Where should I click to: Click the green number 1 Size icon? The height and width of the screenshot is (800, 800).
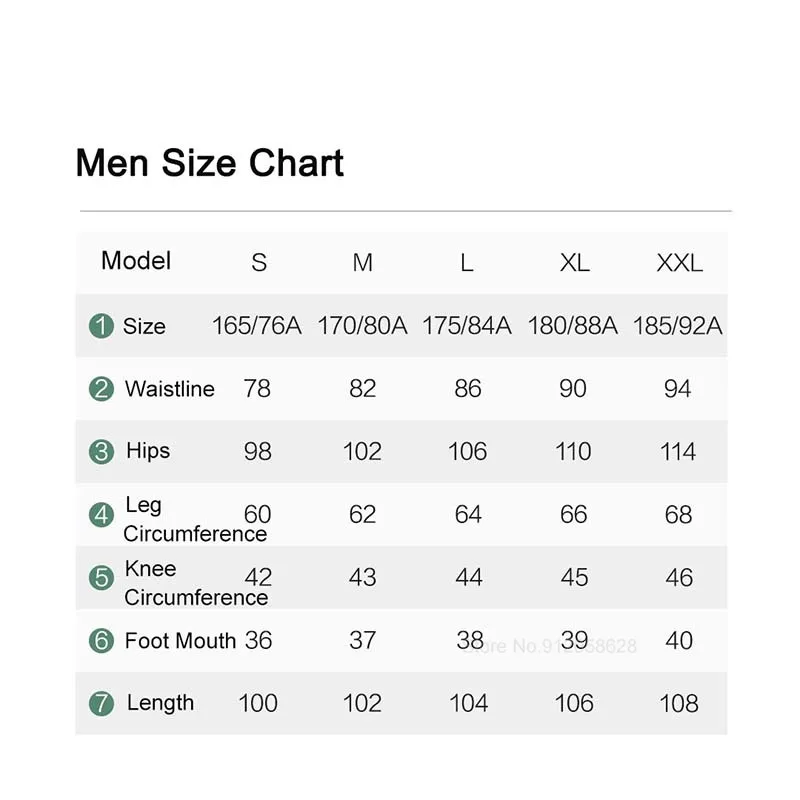pos(101,326)
